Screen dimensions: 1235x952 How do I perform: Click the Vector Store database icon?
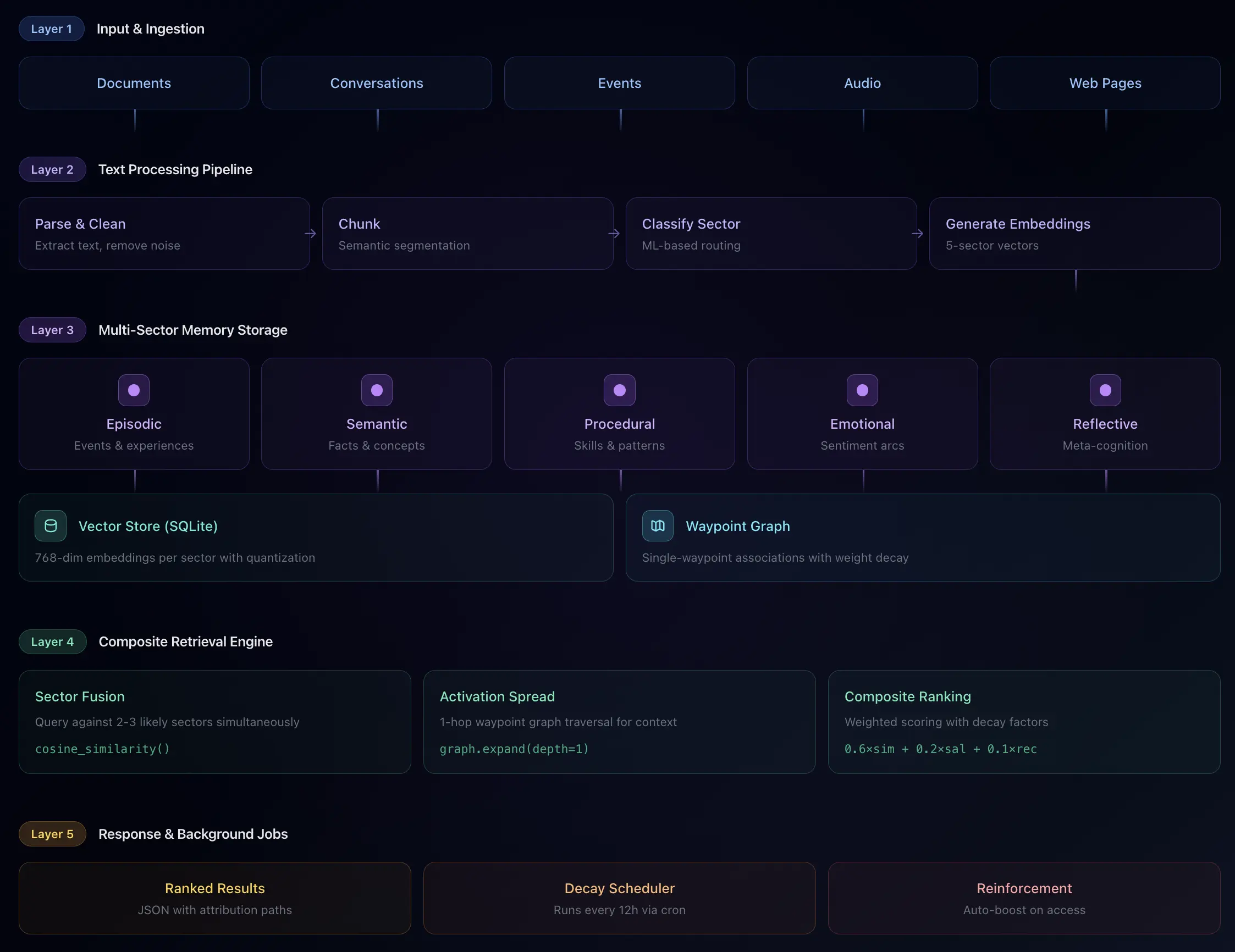pyautogui.click(x=51, y=526)
